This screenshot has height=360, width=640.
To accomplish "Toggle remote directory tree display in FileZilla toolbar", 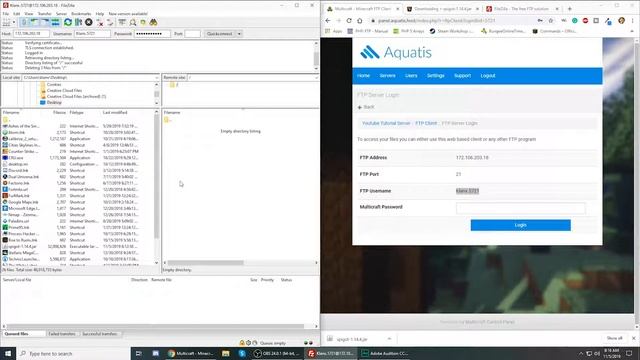I will (45, 22).
